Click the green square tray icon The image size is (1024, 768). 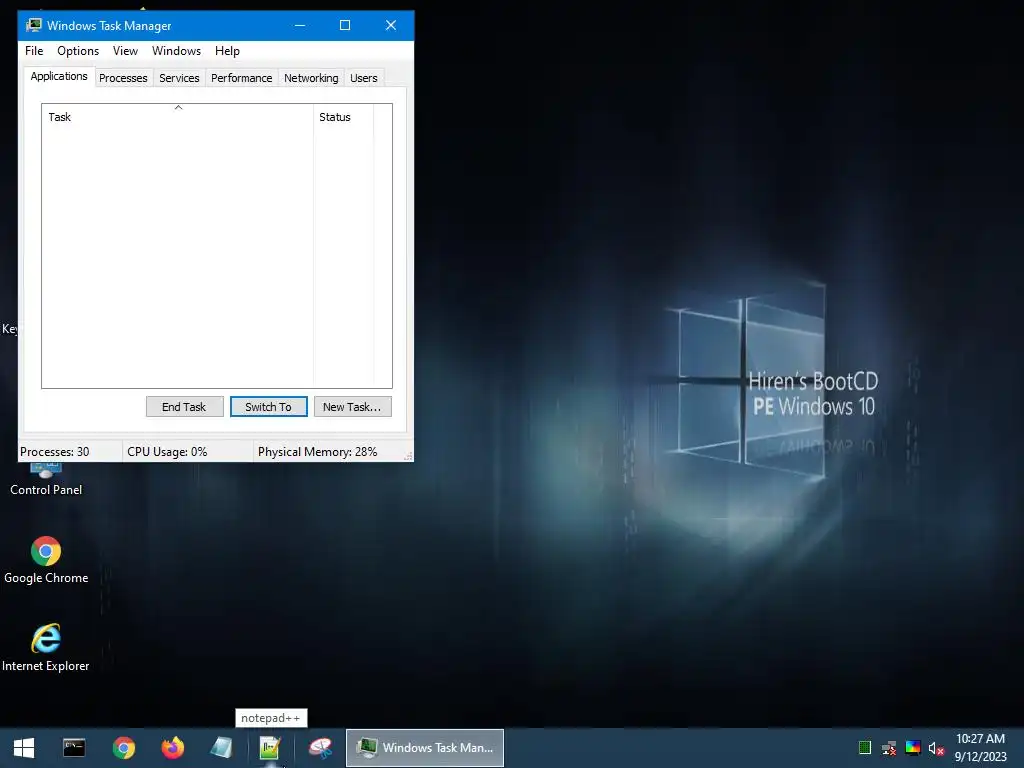tap(865, 748)
